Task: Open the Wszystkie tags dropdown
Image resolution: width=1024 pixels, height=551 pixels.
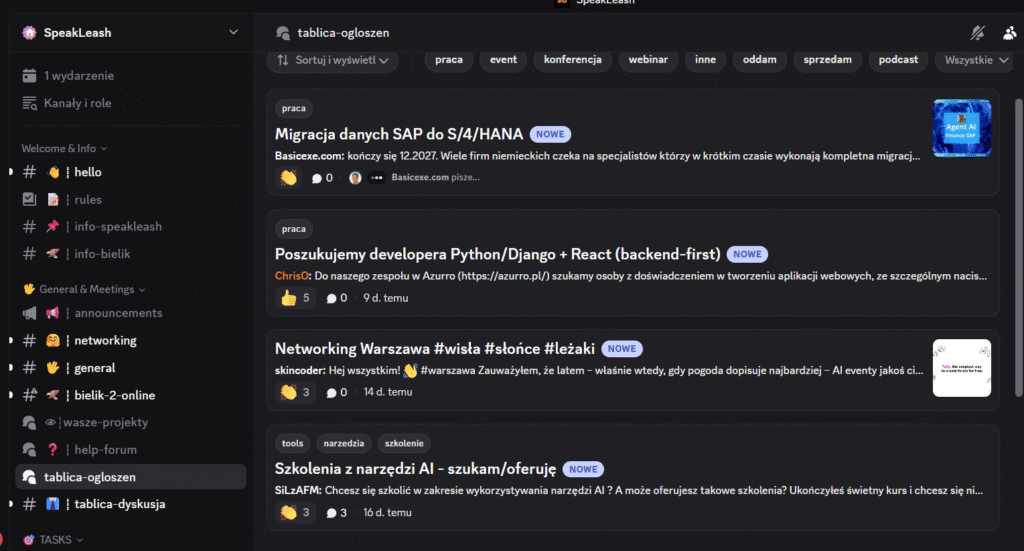Action: (x=976, y=60)
